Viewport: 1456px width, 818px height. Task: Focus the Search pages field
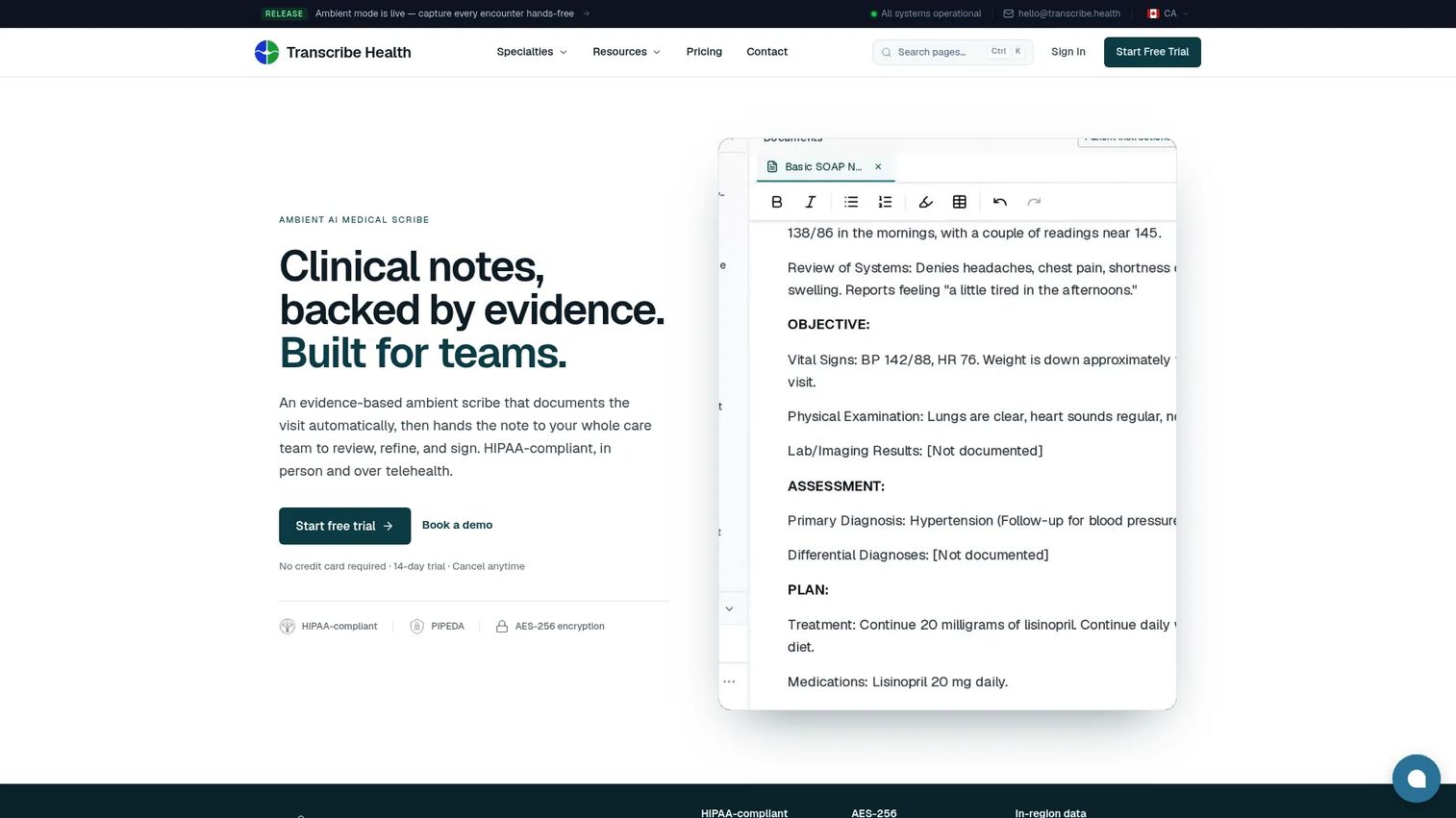click(952, 52)
